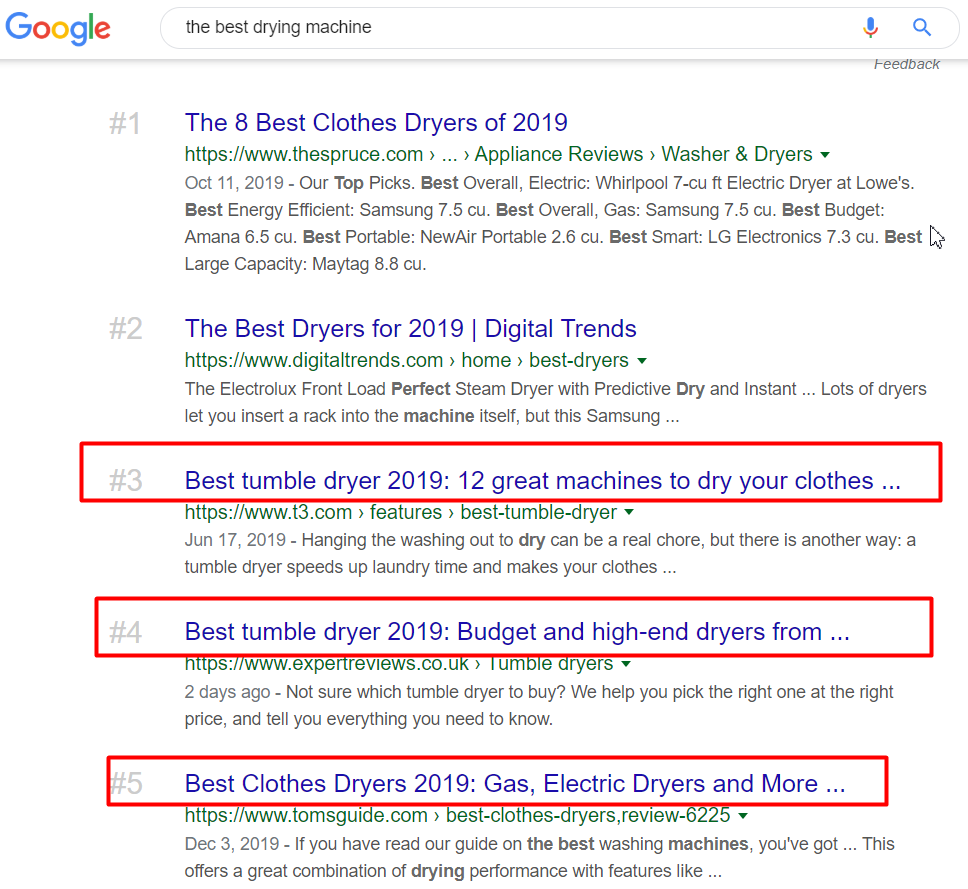Screen dimensions: 968x889
Task: Click the 'The Electrolux Front Load' snippet text
Action: (x=285, y=389)
